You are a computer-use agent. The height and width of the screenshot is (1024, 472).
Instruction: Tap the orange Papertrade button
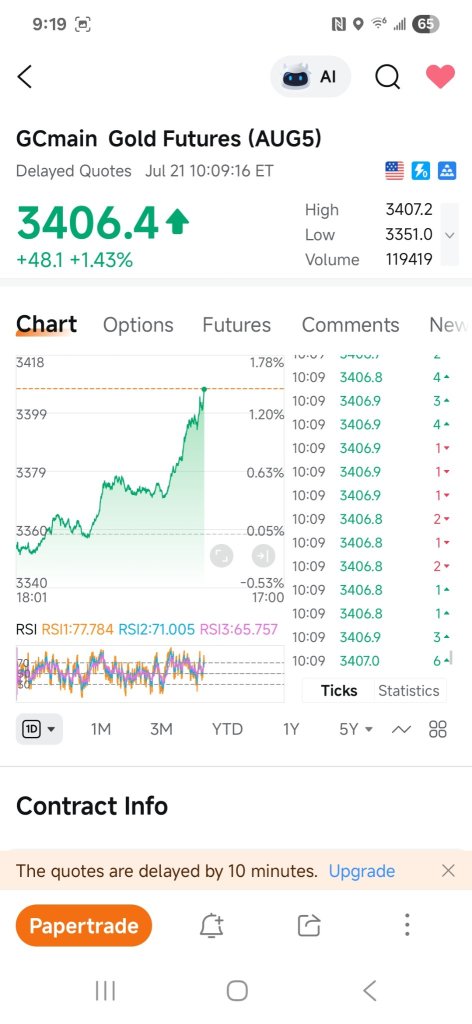coord(84,925)
